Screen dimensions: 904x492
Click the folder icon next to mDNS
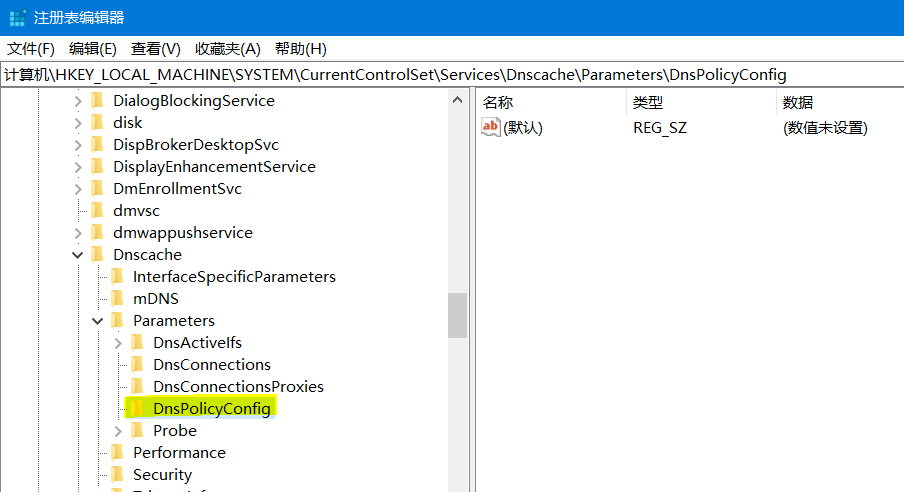click(117, 299)
